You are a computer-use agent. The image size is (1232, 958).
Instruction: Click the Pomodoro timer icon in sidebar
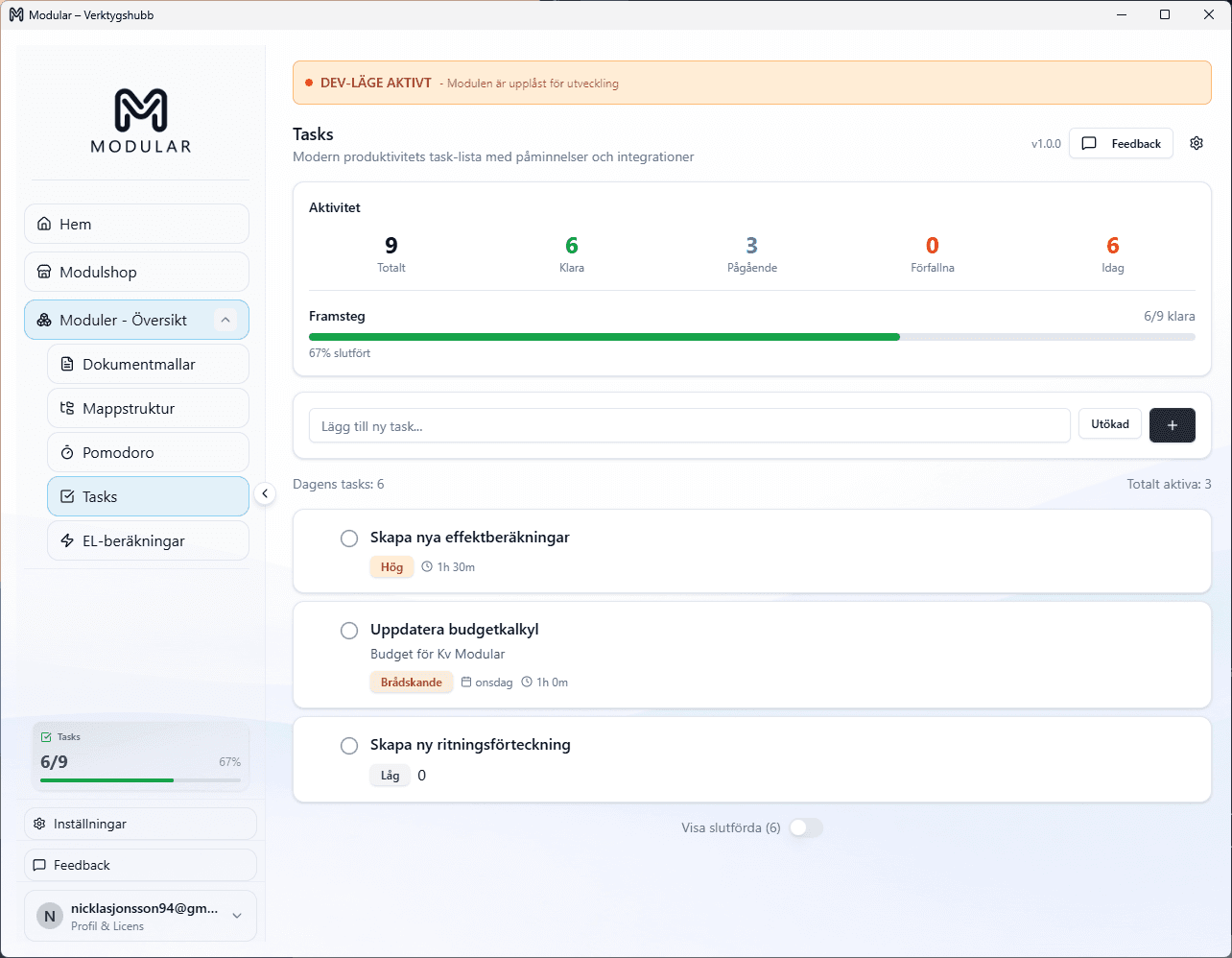(x=67, y=453)
